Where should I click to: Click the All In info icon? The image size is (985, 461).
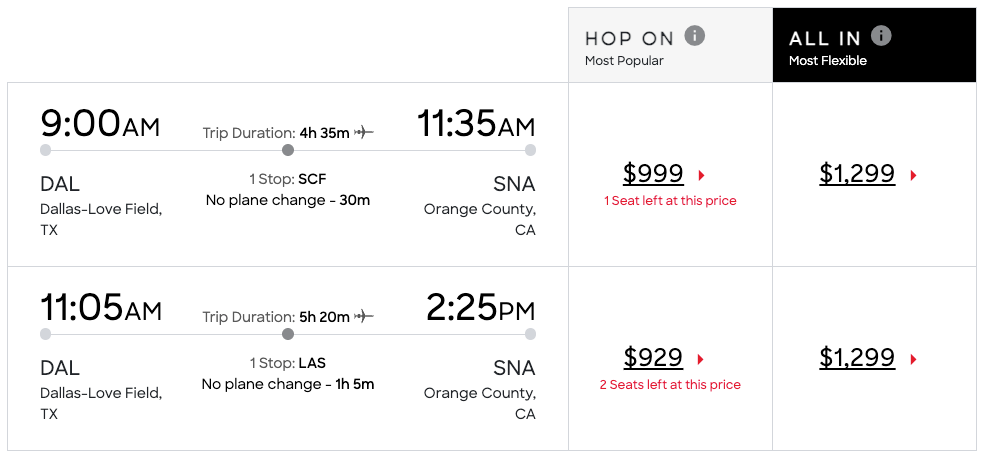pyautogui.click(x=881, y=36)
